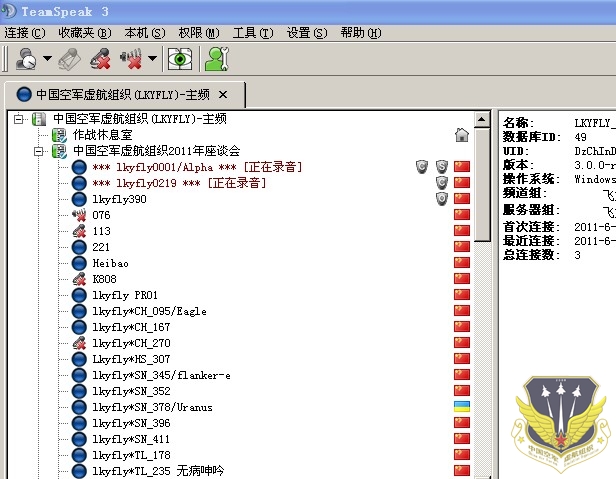The width and height of the screenshot is (616, 479).
Task: Toggle the subscribe-to-all-channels eye icon
Action: click(180, 59)
